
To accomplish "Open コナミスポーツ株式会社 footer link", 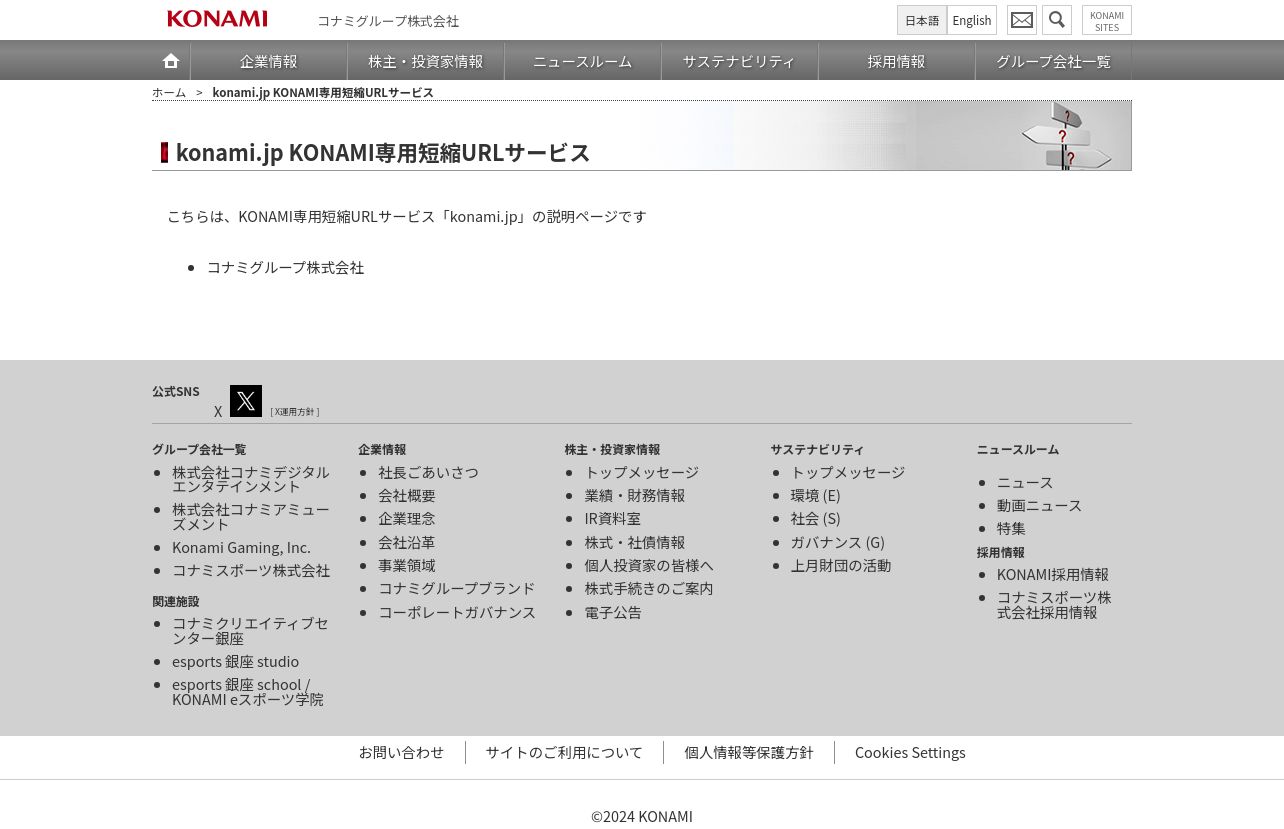I will 251,570.
